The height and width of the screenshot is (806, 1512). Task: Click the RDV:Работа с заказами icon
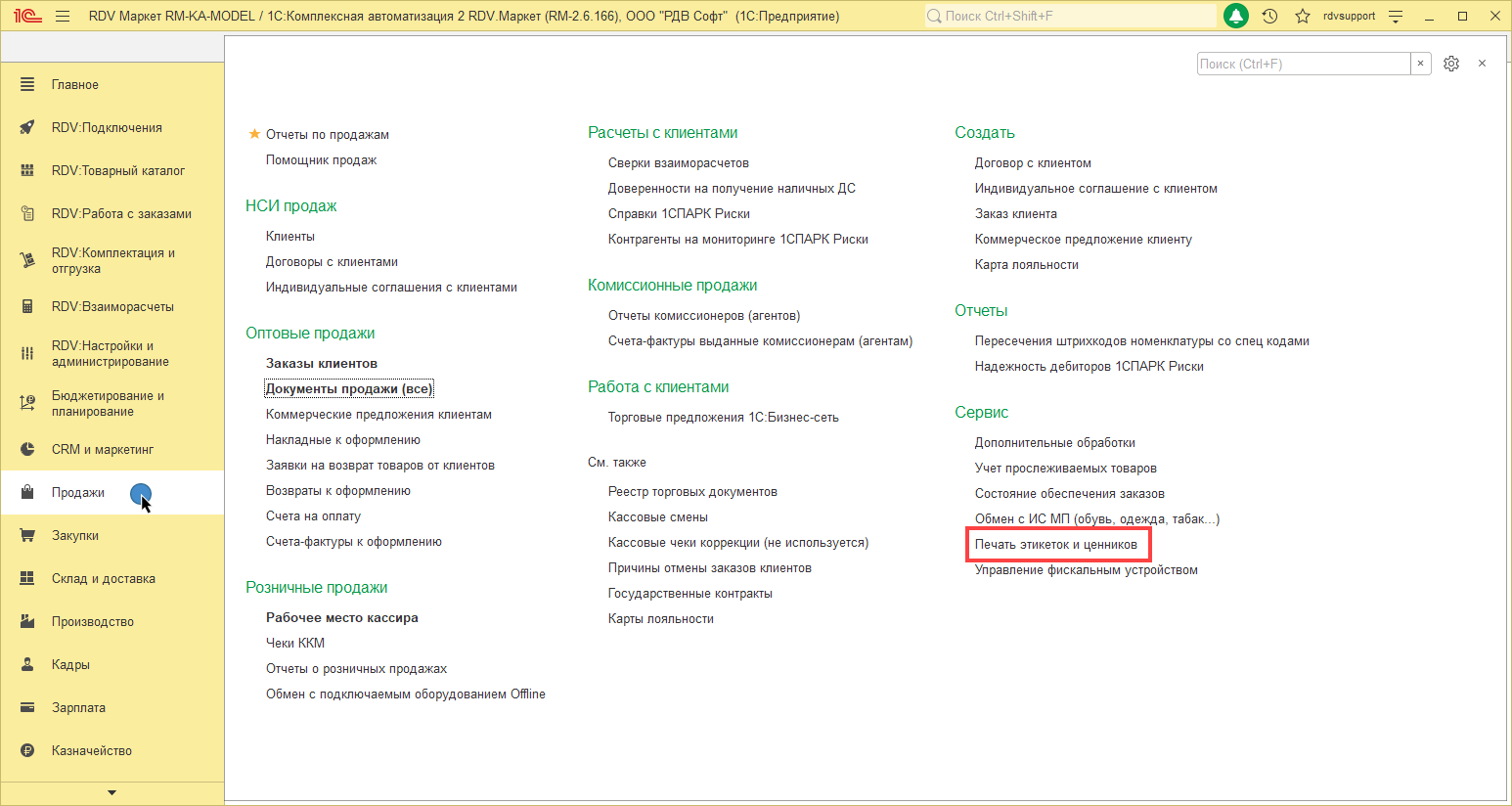(x=27, y=214)
